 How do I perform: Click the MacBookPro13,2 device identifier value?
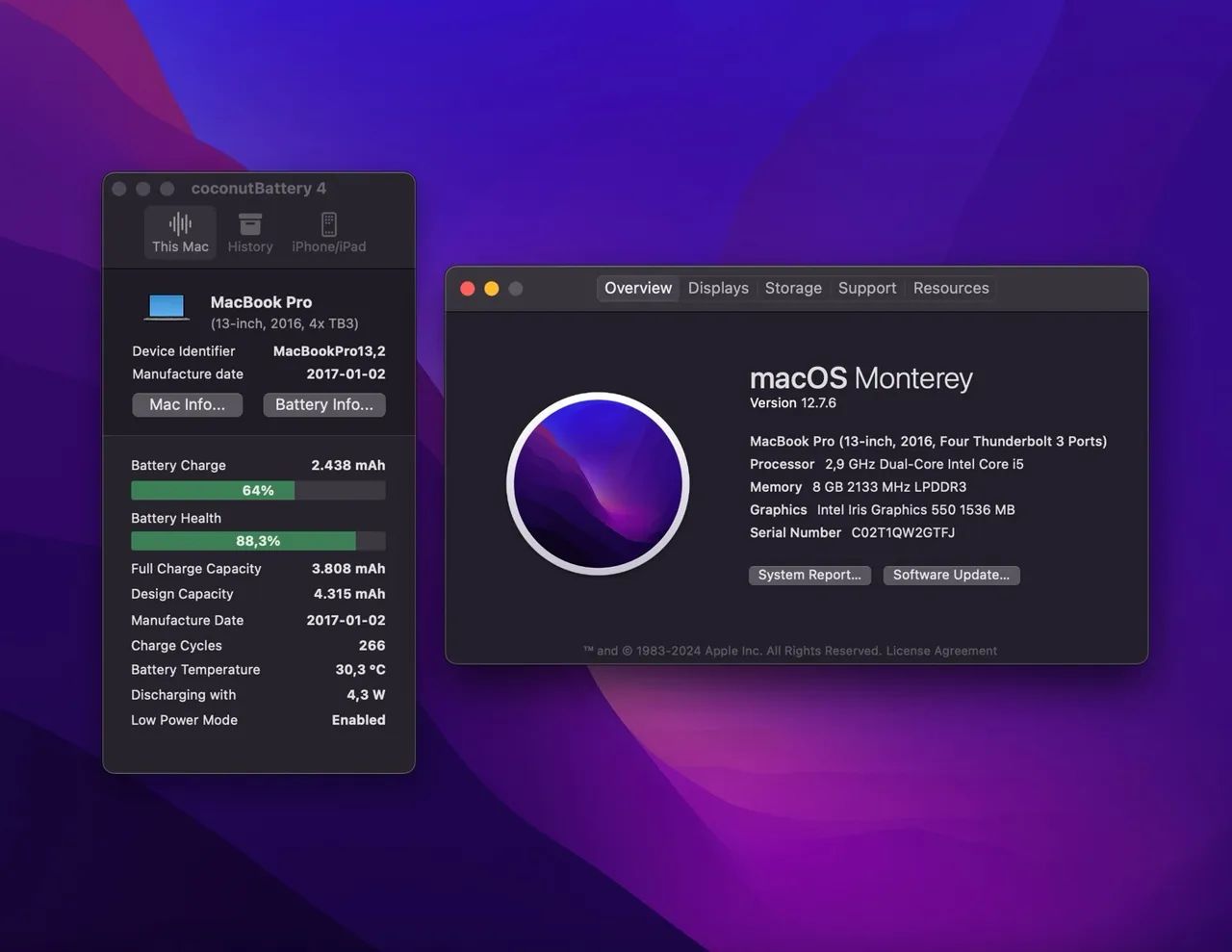pos(329,351)
